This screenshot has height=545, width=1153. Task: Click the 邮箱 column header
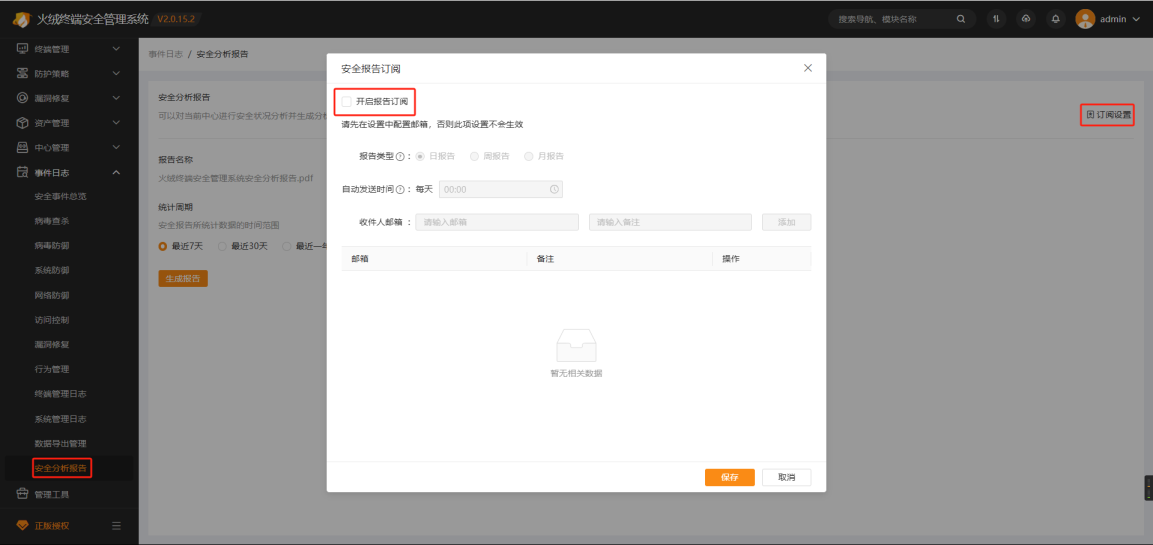[x=434, y=259]
